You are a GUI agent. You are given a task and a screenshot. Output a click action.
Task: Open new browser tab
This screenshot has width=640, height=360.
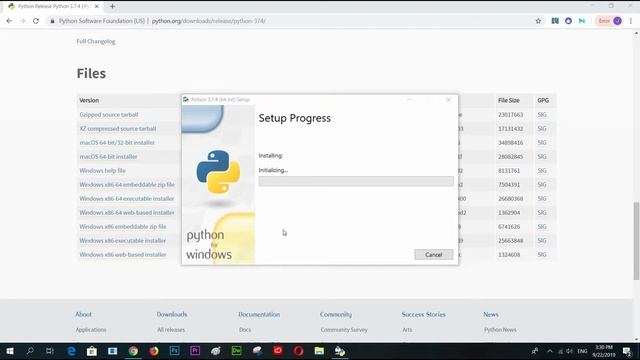point(112,7)
